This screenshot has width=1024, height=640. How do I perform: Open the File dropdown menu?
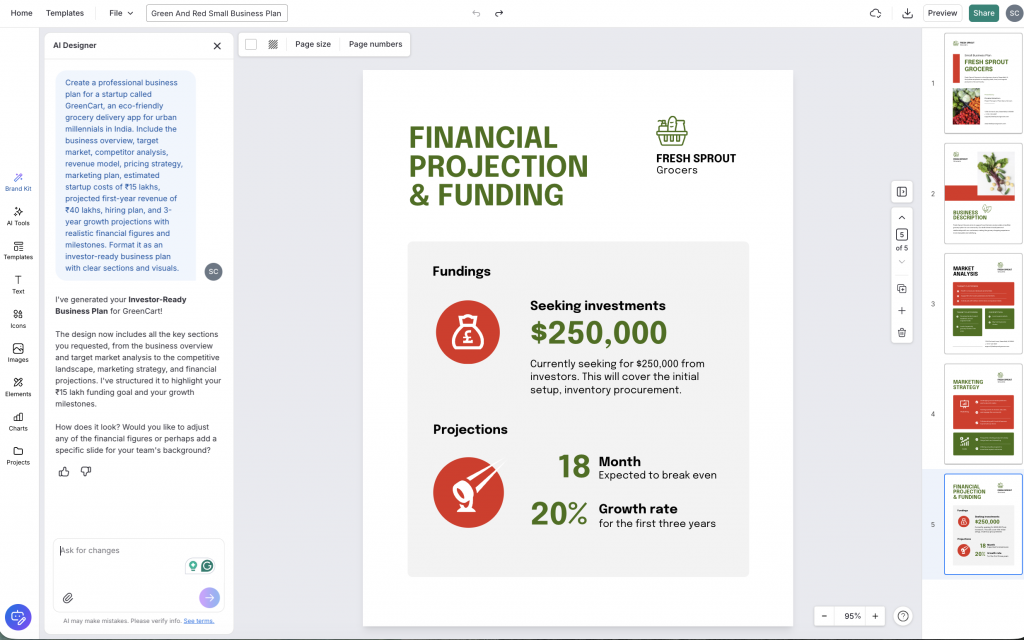[x=121, y=13]
